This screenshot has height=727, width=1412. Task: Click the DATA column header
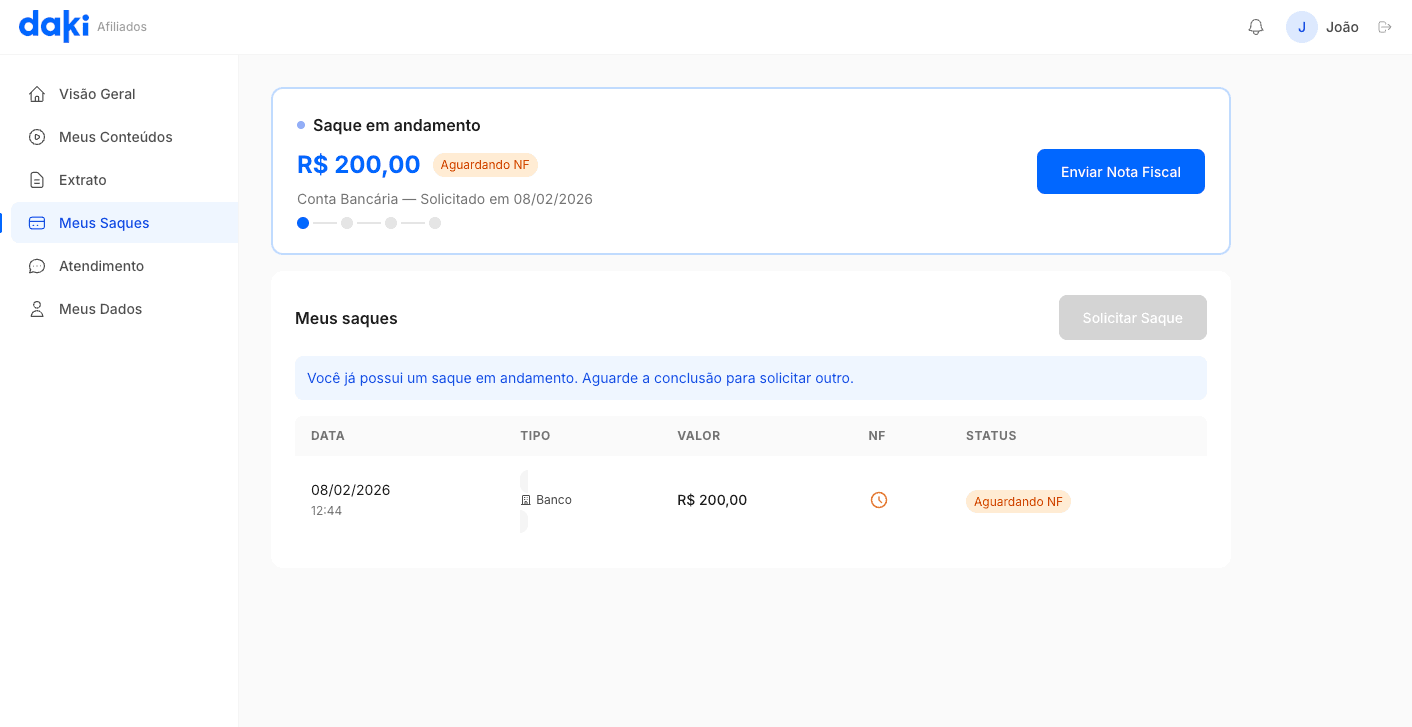coord(328,436)
